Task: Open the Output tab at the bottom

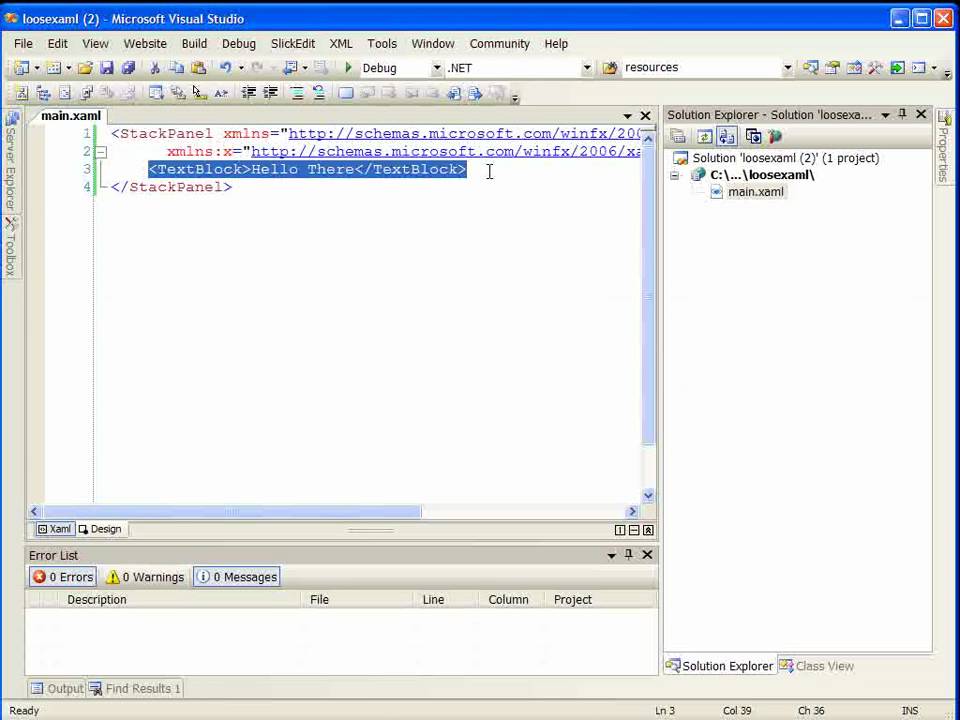Action: (57, 688)
